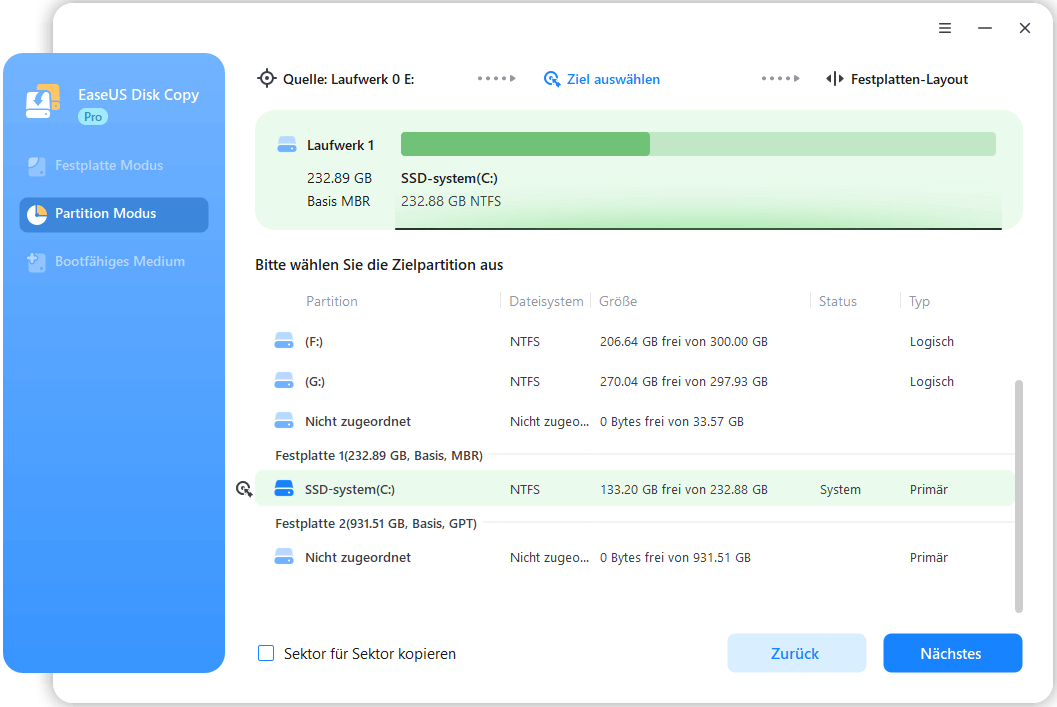The height and width of the screenshot is (707, 1057).
Task: Click 'Basis MBR' under Laufwerk 1
Action: coord(338,201)
